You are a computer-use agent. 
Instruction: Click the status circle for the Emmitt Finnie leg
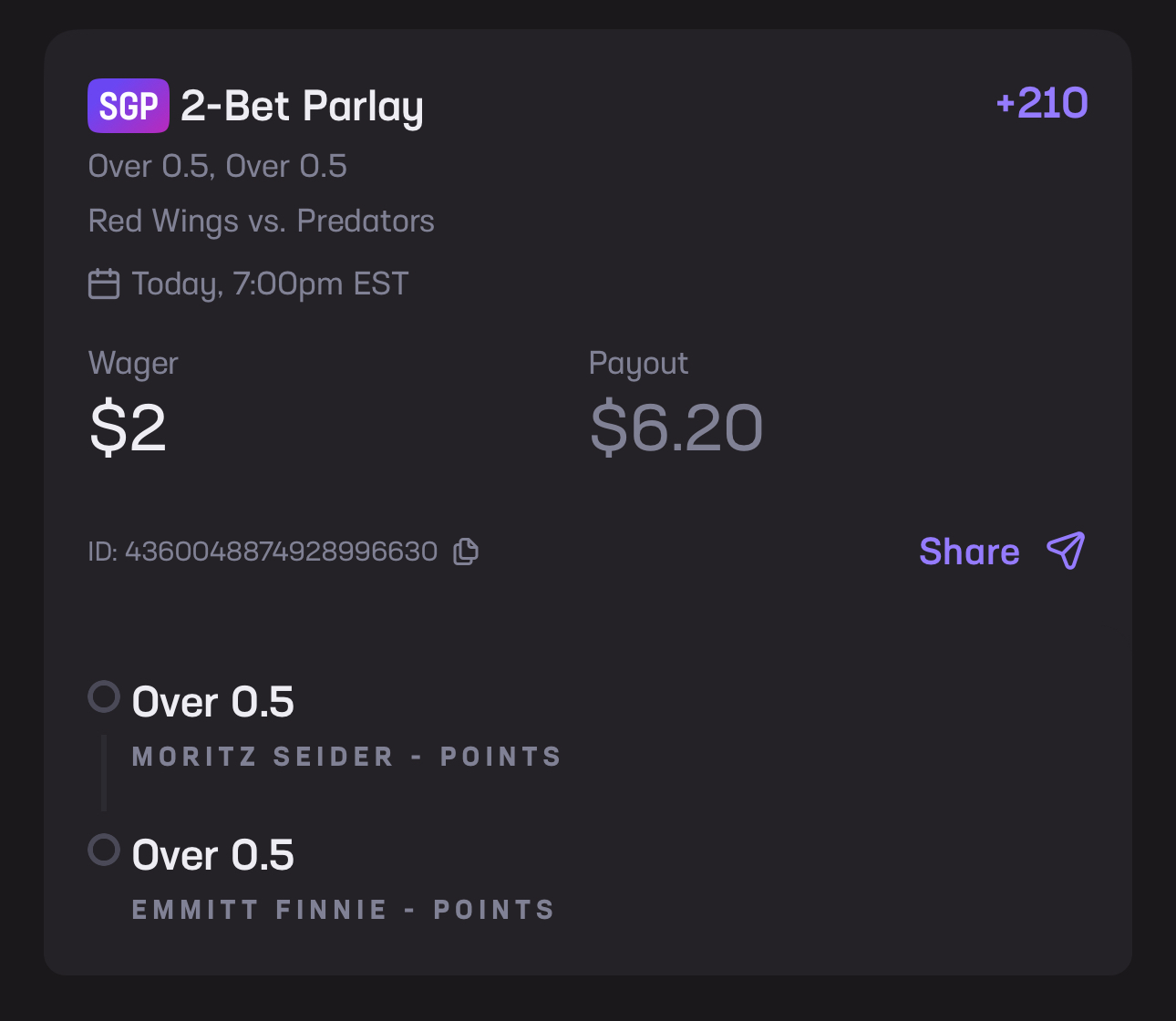pyautogui.click(x=104, y=850)
